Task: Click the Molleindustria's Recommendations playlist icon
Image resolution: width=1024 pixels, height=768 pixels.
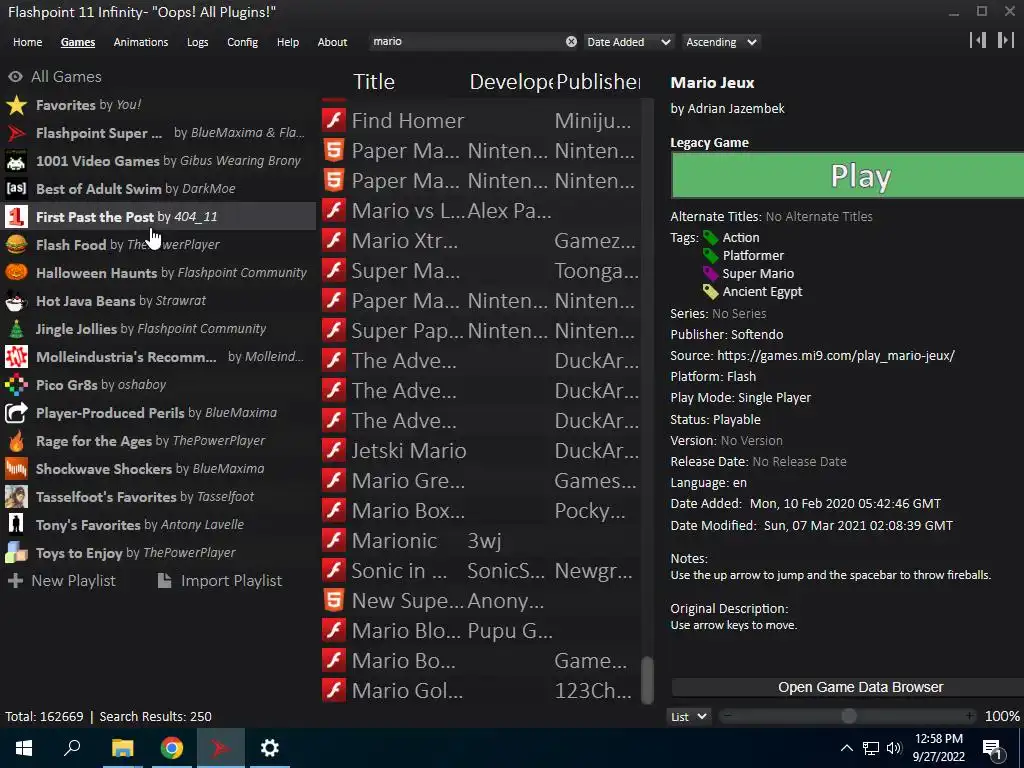Action: pyautogui.click(x=16, y=357)
